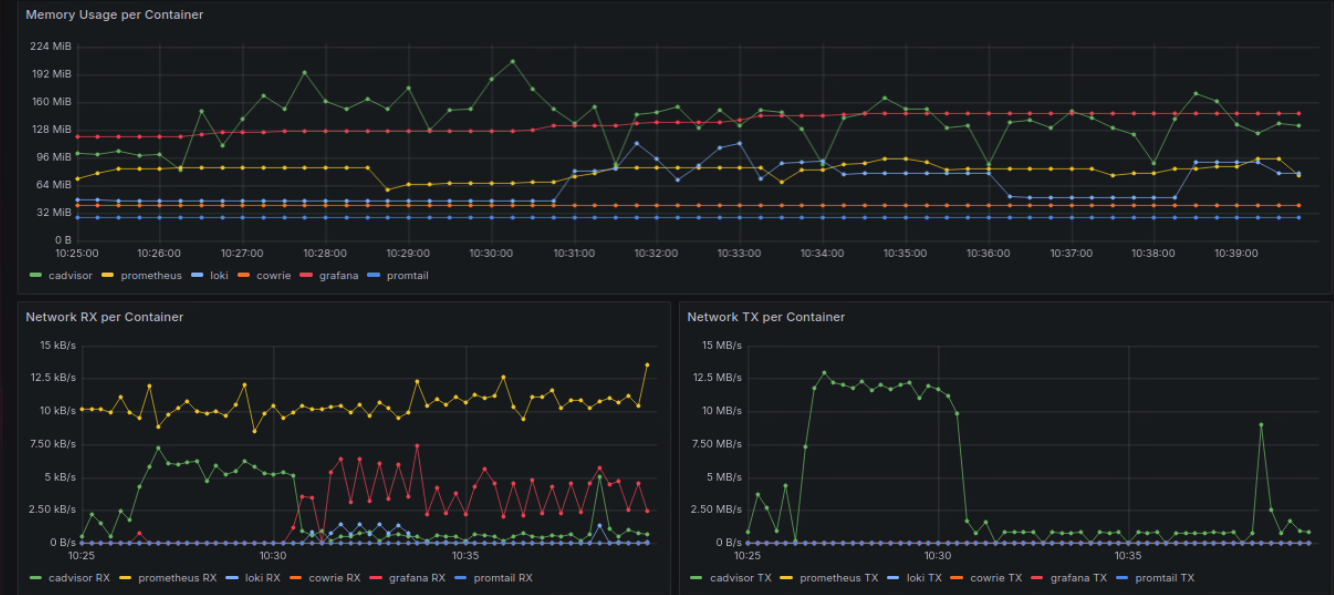The image size is (1334, 595).
Task: Click the 224 MiB y-axis label
Action: [x=52, y=46]
